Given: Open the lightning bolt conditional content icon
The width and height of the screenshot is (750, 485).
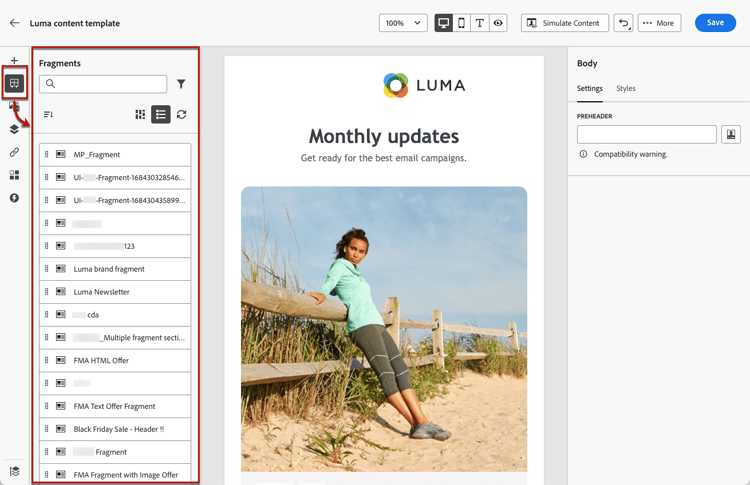Looking at the screenshot, I should (x=14, y=198).
